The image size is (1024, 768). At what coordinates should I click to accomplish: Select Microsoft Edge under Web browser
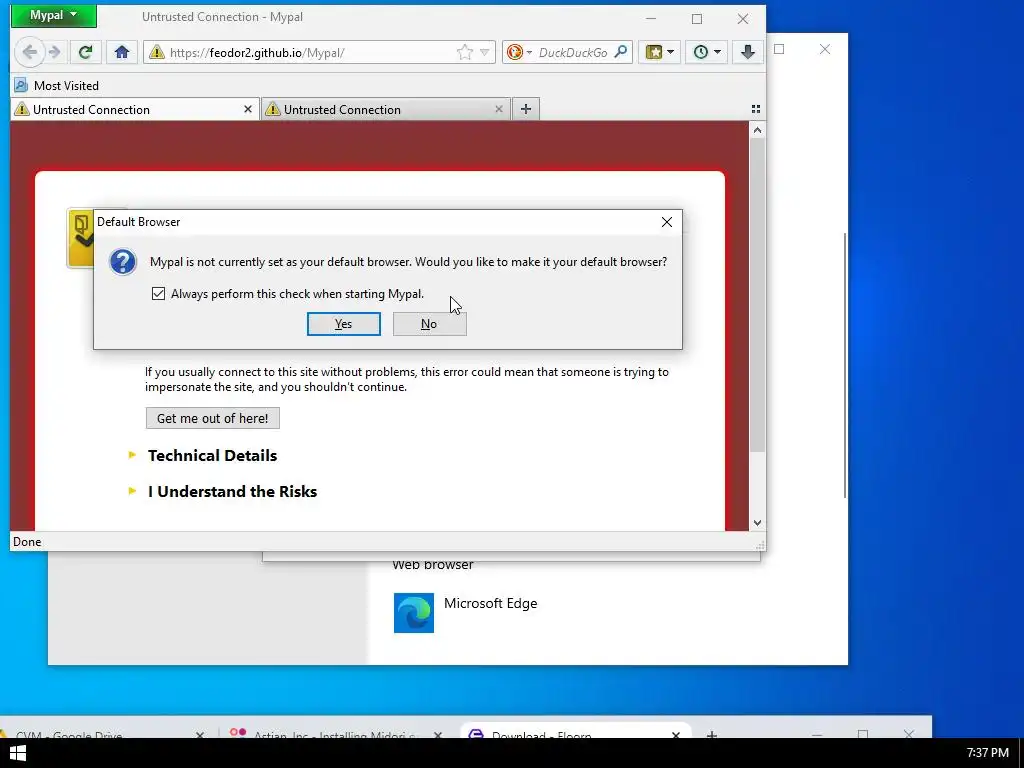(490, 603)
